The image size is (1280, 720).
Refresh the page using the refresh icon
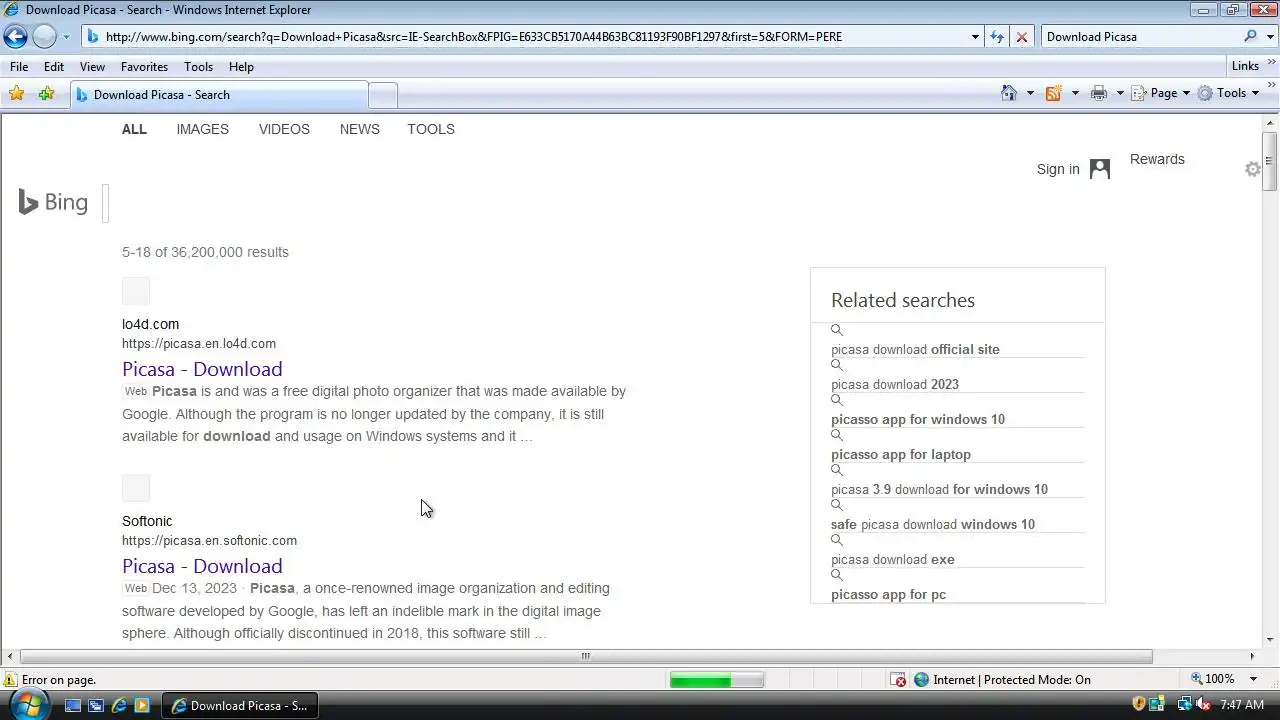pyautogui.click(x=997, y=37)
